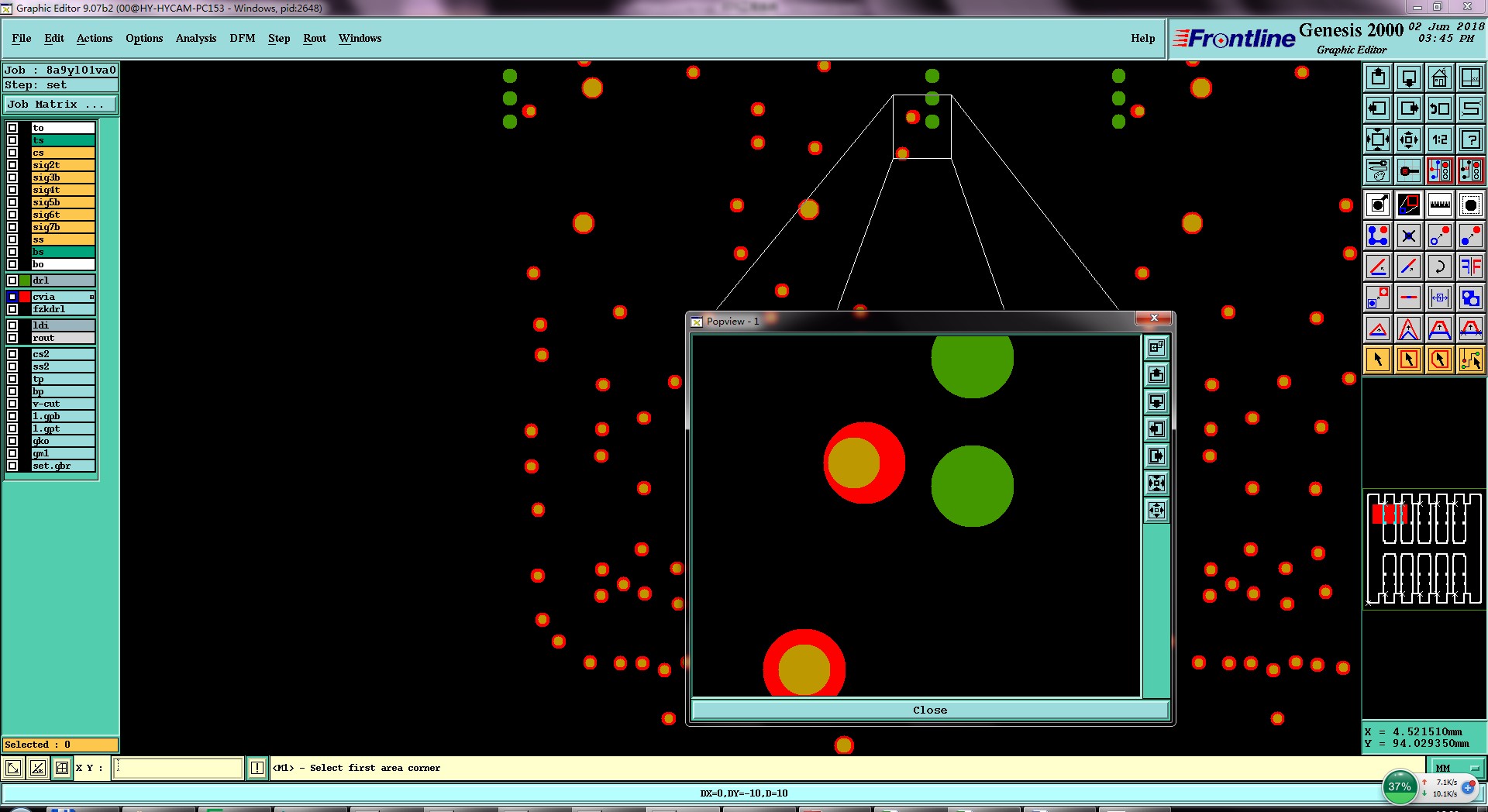Toggle the checkbox for layer gko
The width and height of the screenshot is (1488, 812).
(x=12, y=441)
